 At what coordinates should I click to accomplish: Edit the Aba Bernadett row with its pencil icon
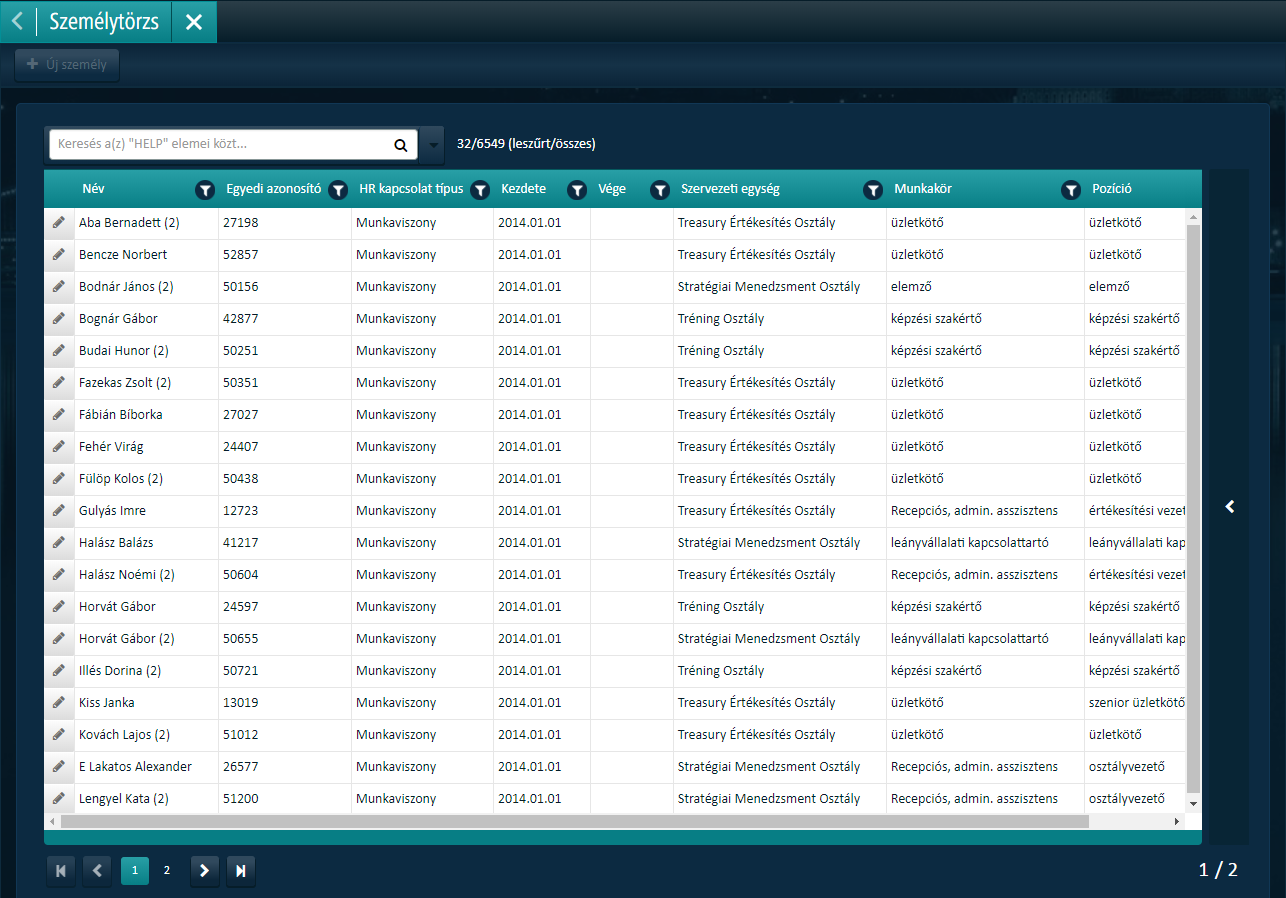(59, 222)
